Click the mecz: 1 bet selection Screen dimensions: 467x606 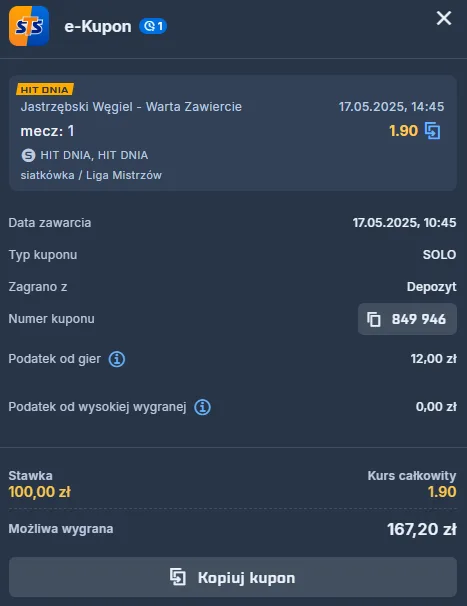[47, 131]
